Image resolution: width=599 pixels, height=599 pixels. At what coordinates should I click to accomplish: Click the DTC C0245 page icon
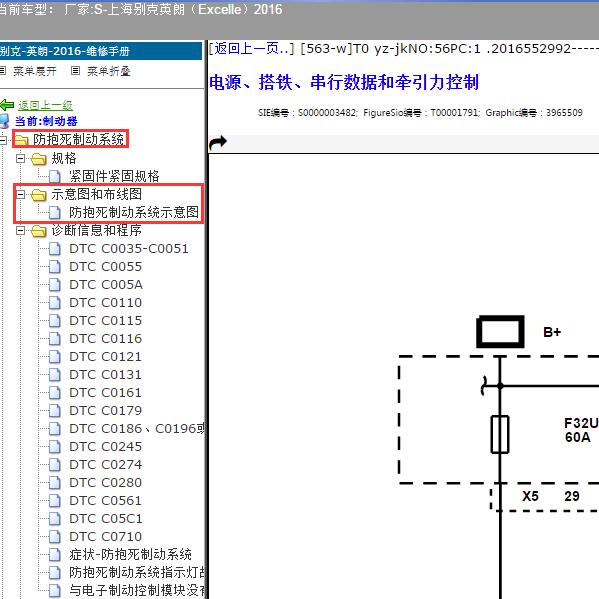[55, 447]
